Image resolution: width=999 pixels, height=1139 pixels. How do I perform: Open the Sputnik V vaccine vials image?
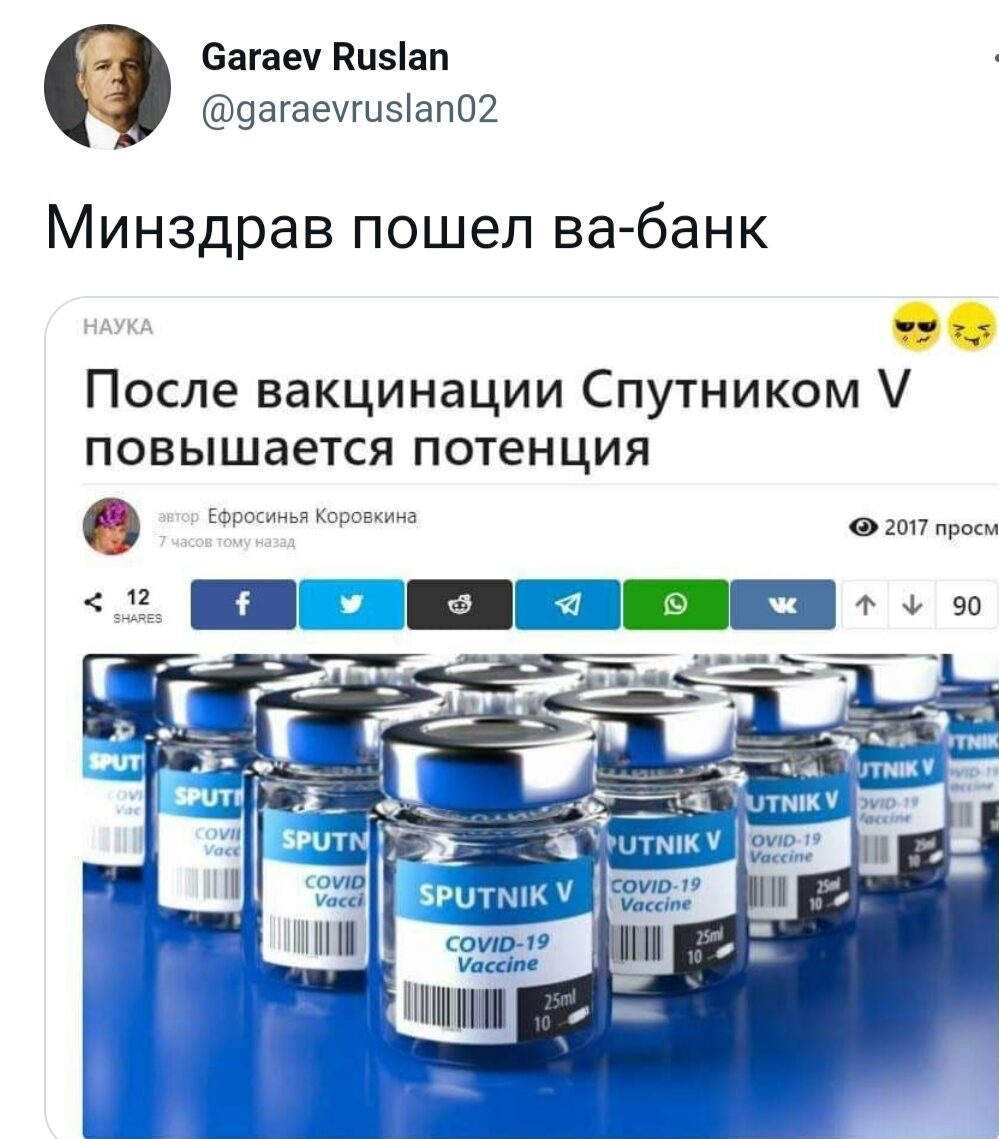tap(541, 896)
